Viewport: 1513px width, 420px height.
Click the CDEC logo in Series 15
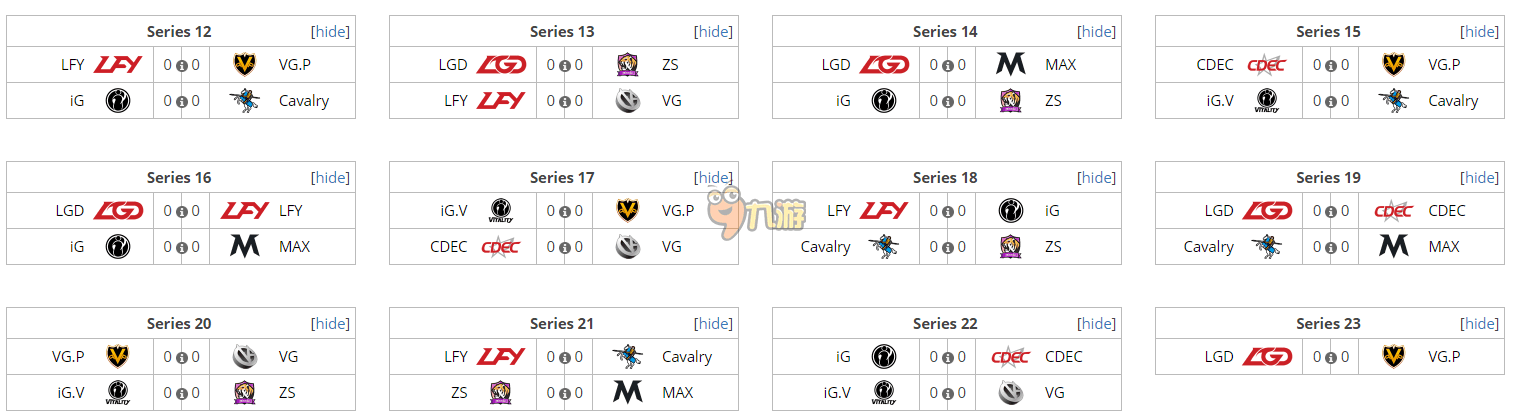(x=1266, y=65)
